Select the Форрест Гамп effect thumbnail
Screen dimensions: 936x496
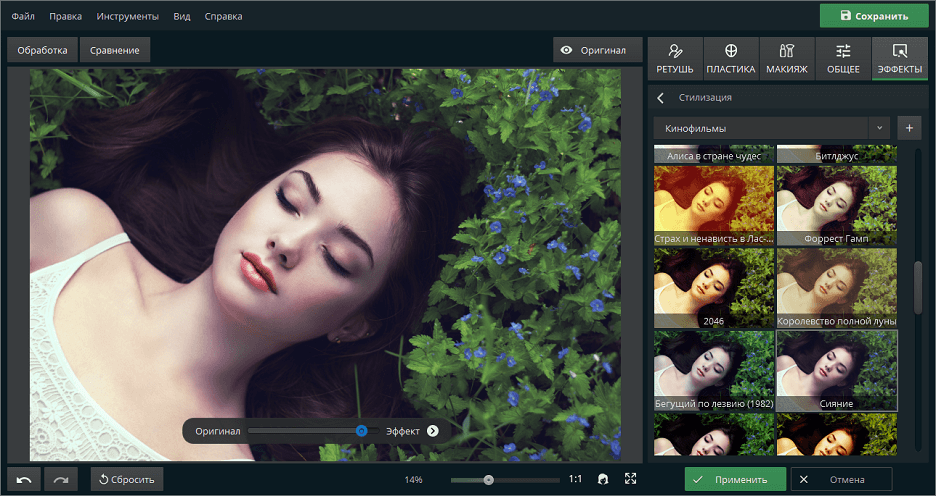tap(837, 206)
